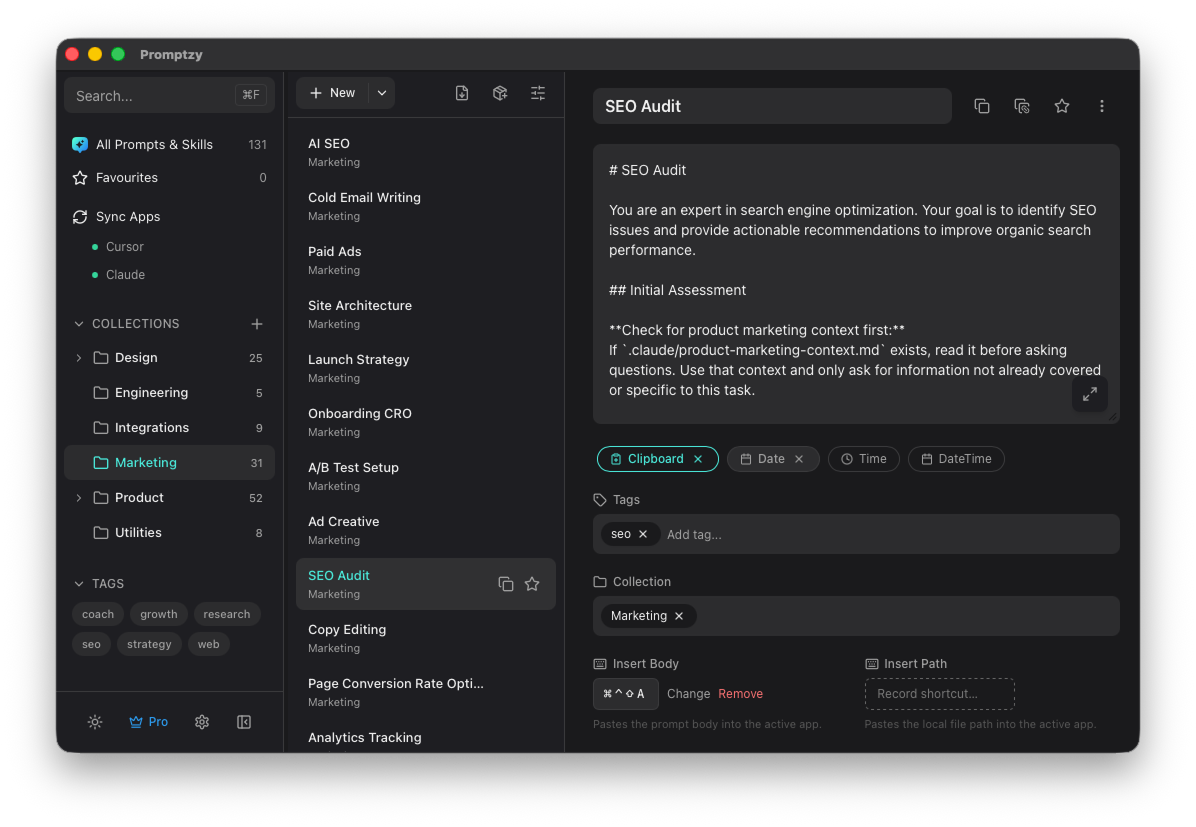Click the Sync Apps refresh icon
This screenshot has width=1196, height=827.
pos(80,216)
